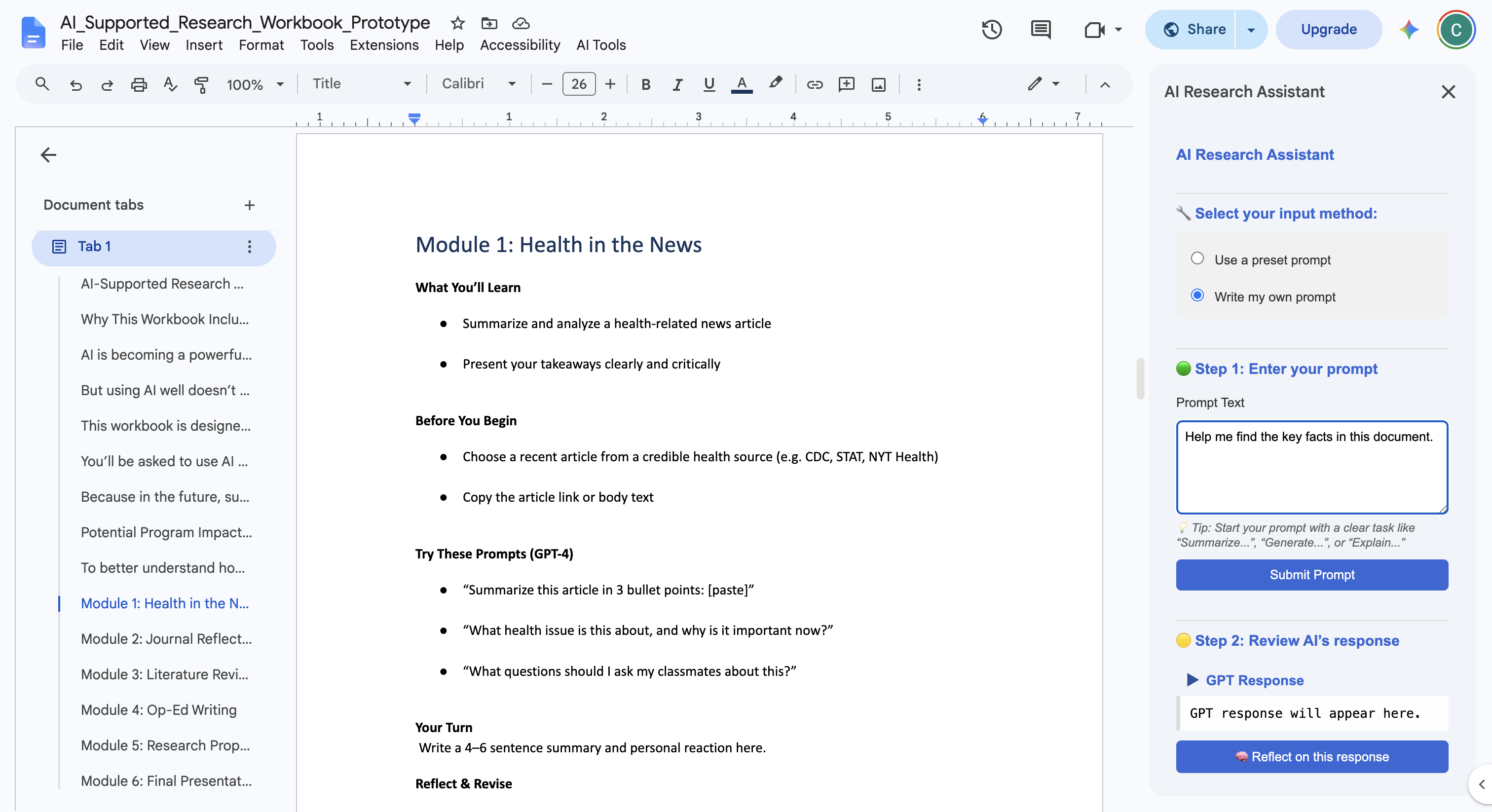Screen dimensions: 1492x812
Task: Click the back arrow in outline panel
Action: [49, 154]
